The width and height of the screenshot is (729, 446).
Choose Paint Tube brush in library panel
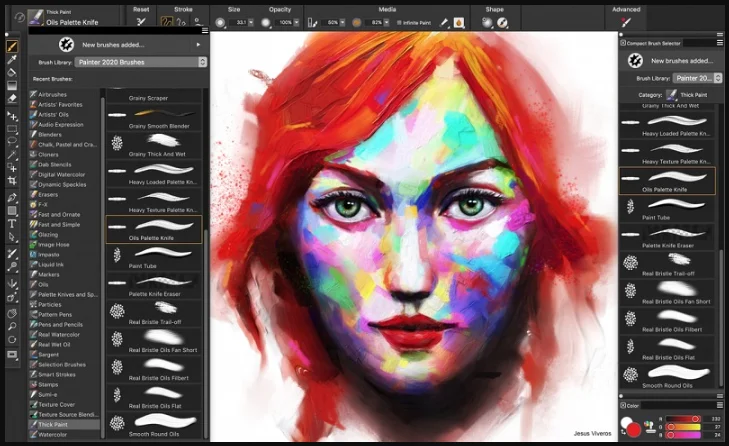tap(154, 258)
